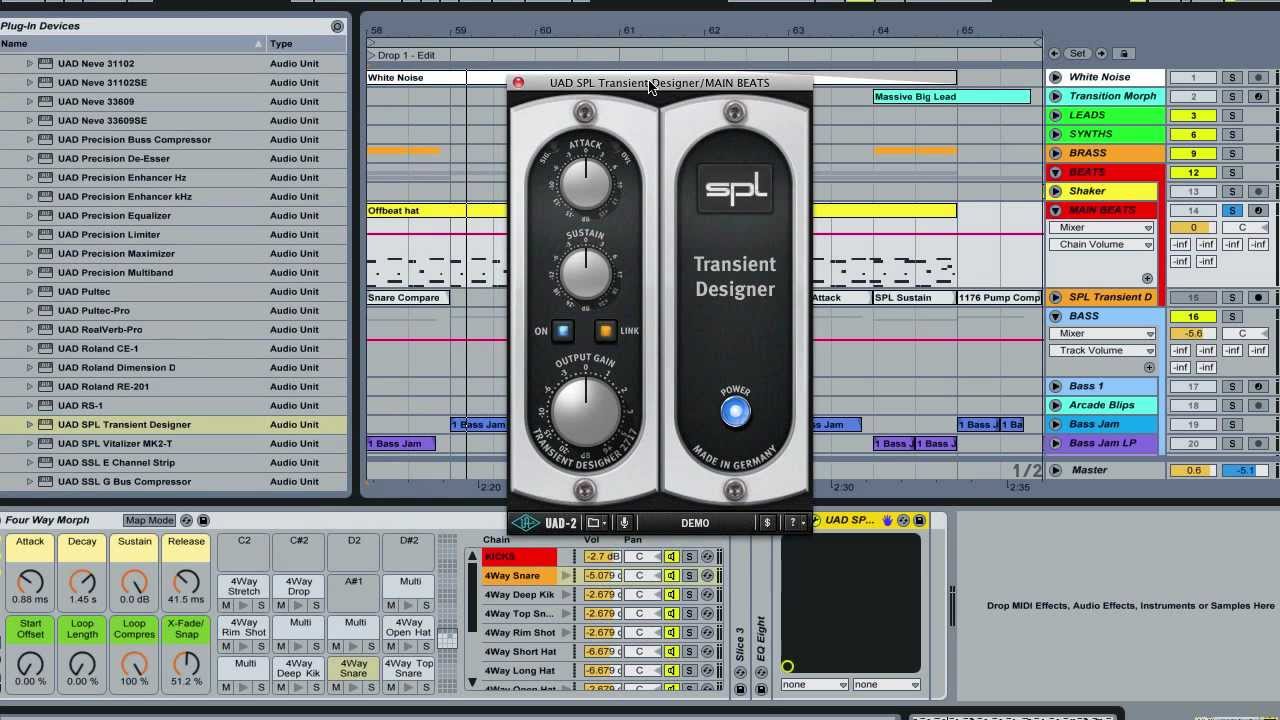This screenshot has height=720, width=1280.
Task: Toggle the Transient Designer ON switch
Action: click(563, 331)
